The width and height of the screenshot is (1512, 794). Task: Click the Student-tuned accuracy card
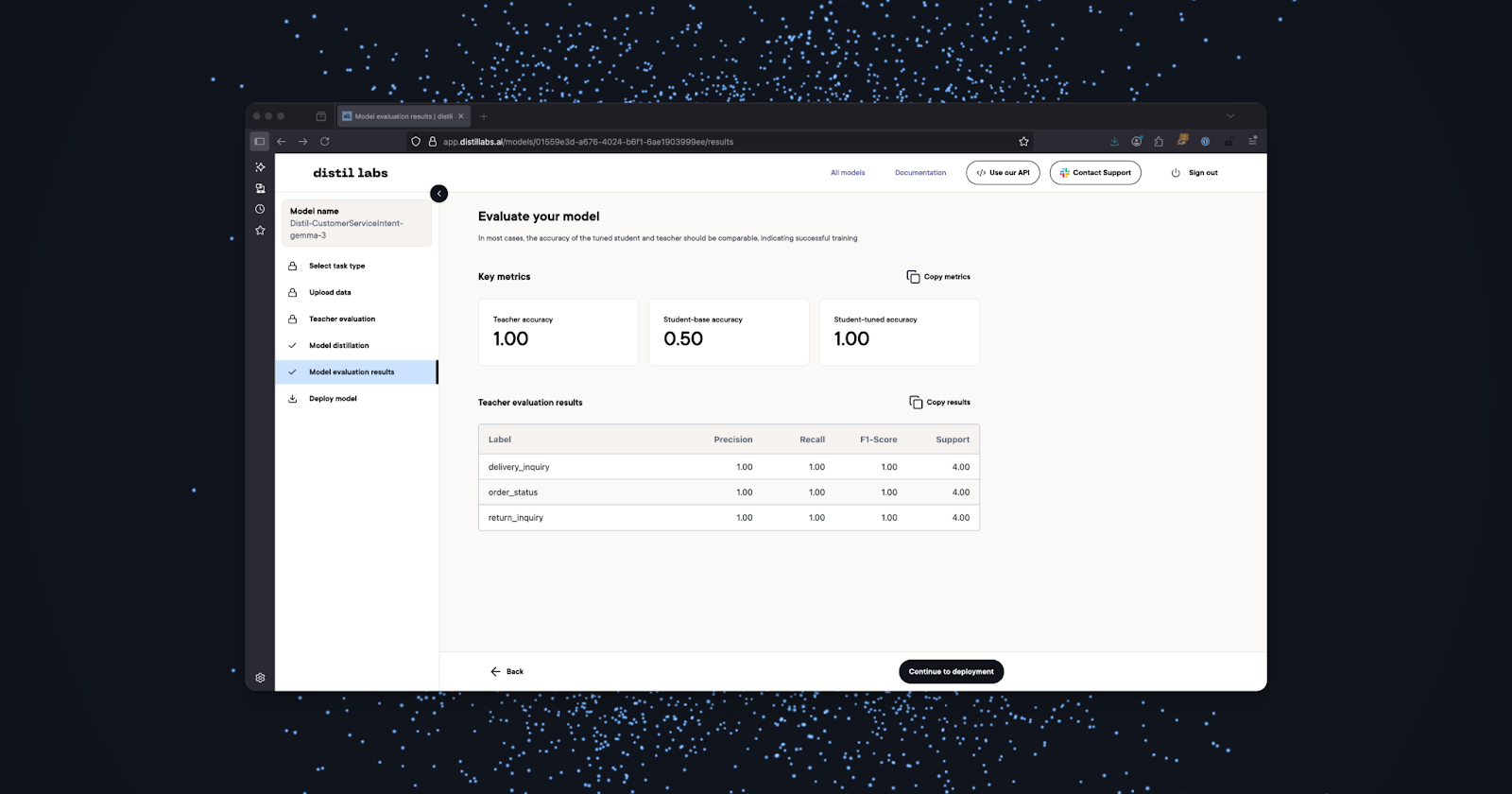click(900, 333)
